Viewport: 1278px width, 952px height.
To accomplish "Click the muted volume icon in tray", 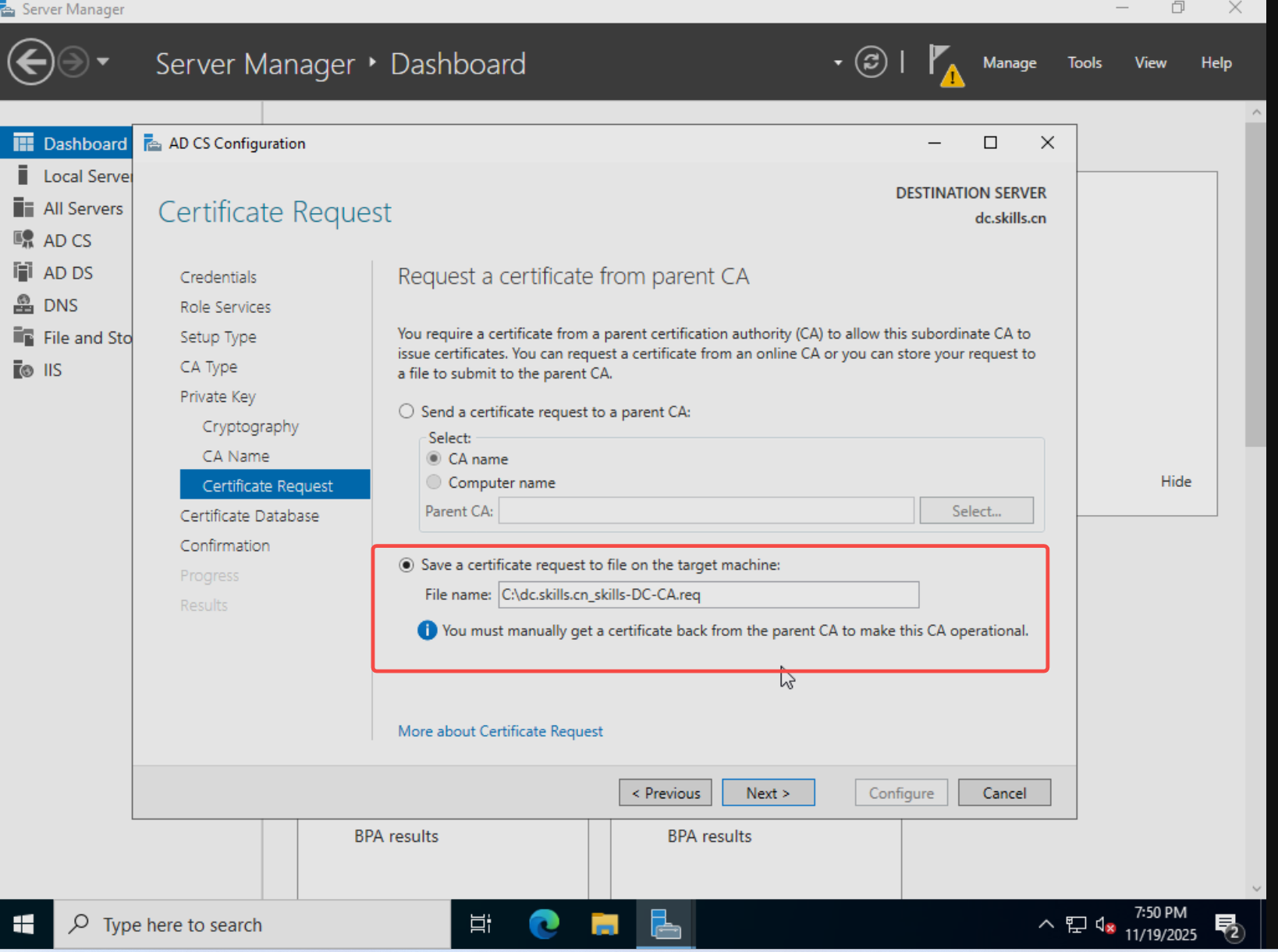I will 1105,925.
